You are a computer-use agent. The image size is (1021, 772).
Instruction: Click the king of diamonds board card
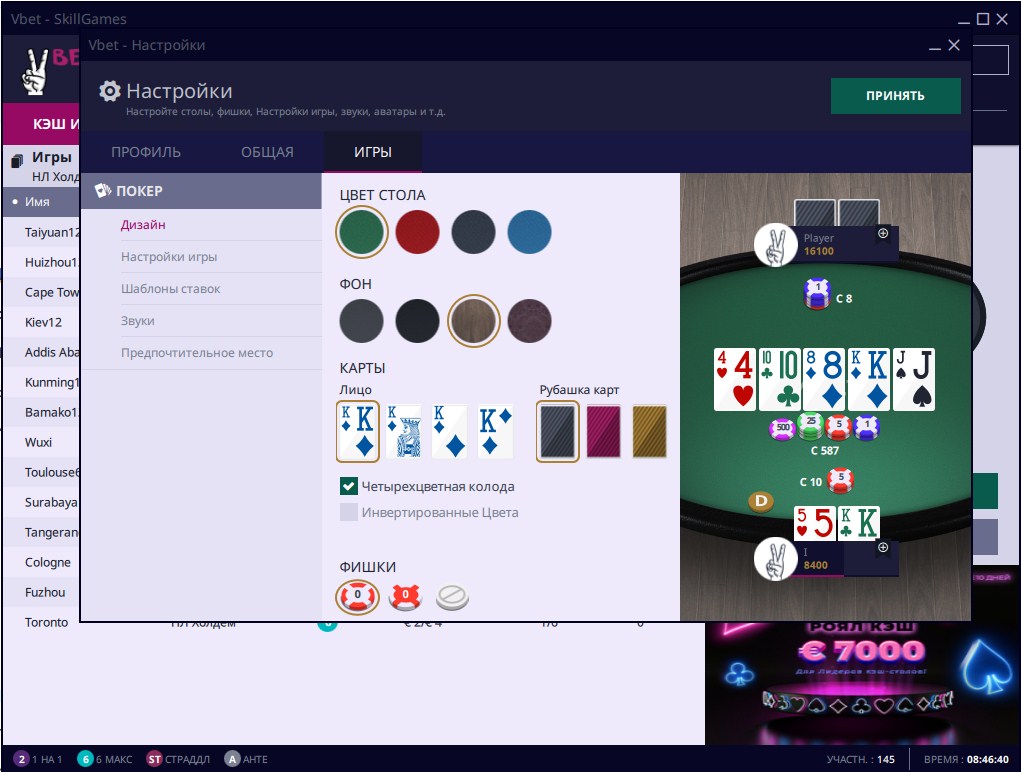click(x=869, y=379)
